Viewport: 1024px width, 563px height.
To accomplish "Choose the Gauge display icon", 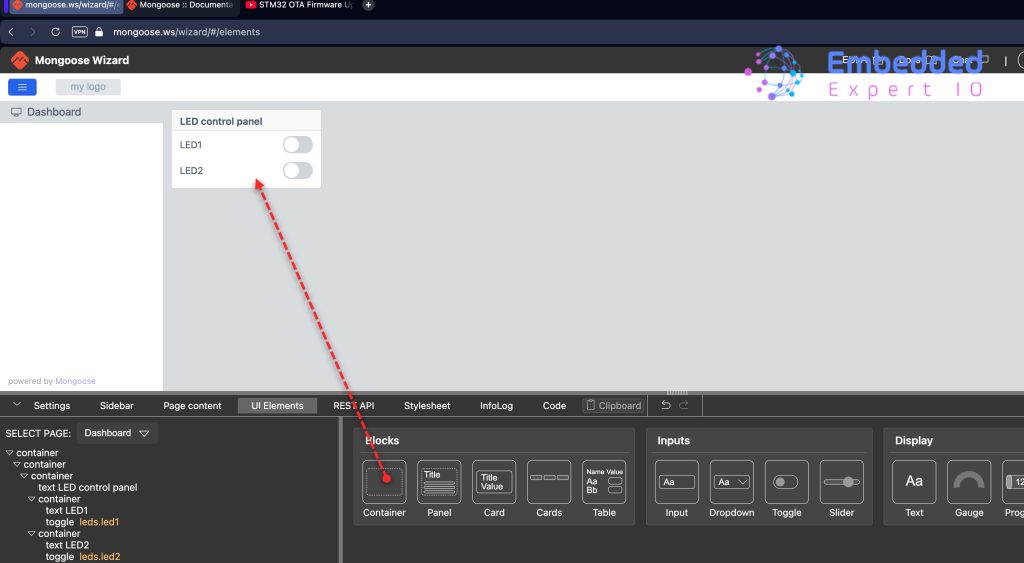I will pos(969,482).
